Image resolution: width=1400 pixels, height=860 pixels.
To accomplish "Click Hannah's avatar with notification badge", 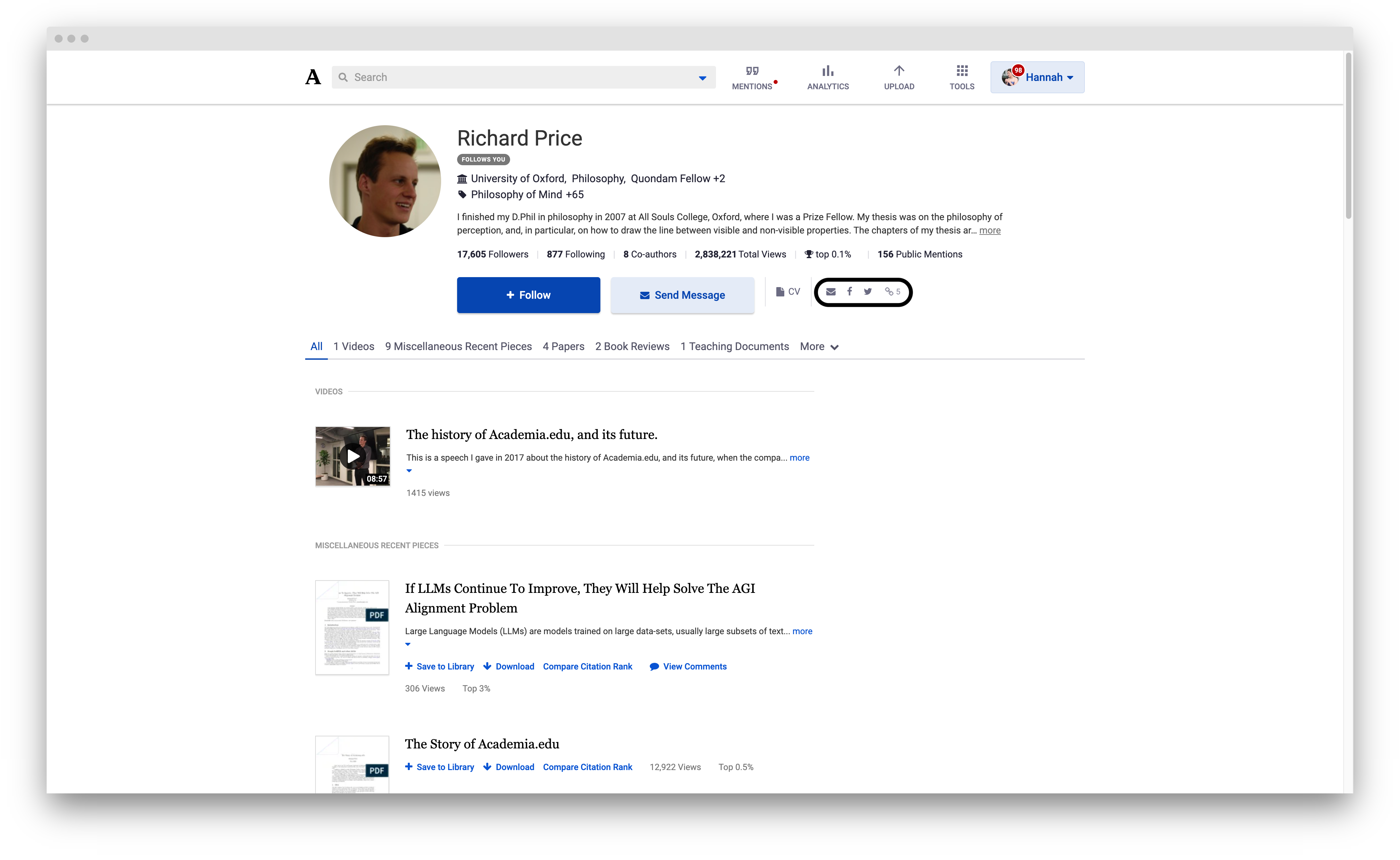I will pos(1011,77).
